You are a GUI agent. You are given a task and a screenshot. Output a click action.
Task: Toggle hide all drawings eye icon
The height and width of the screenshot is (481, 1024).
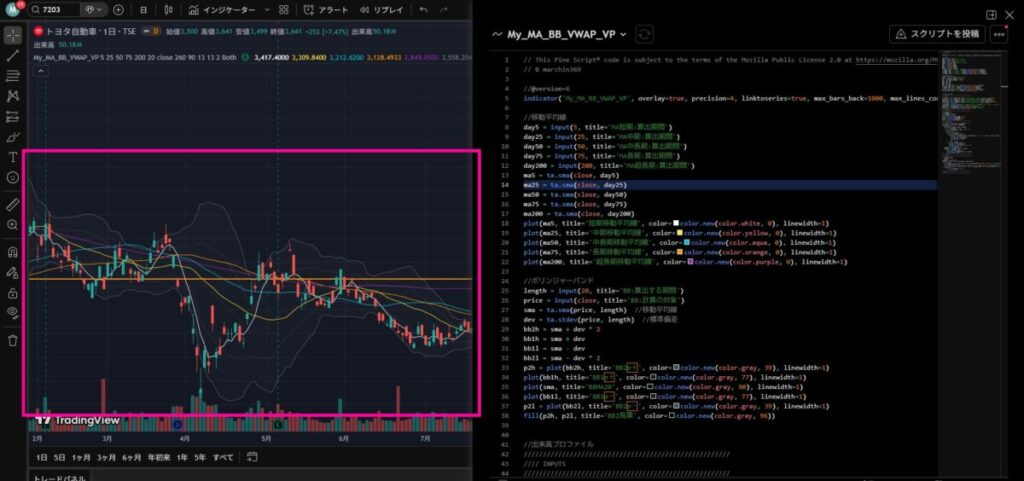12,313
